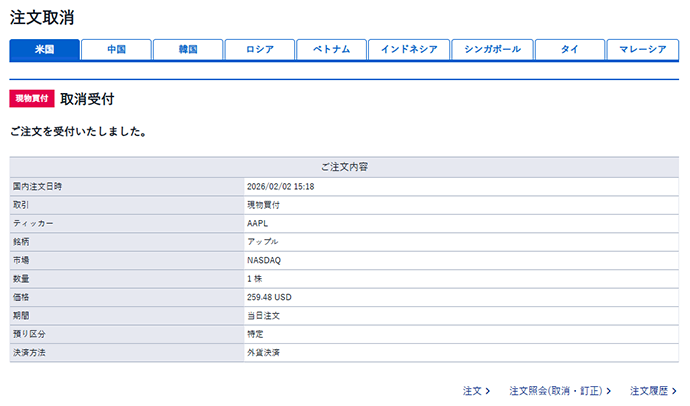This screenshot has width=690, height=406.
Task: Click the ご注文内容 table header
Action: pos(343,166)
